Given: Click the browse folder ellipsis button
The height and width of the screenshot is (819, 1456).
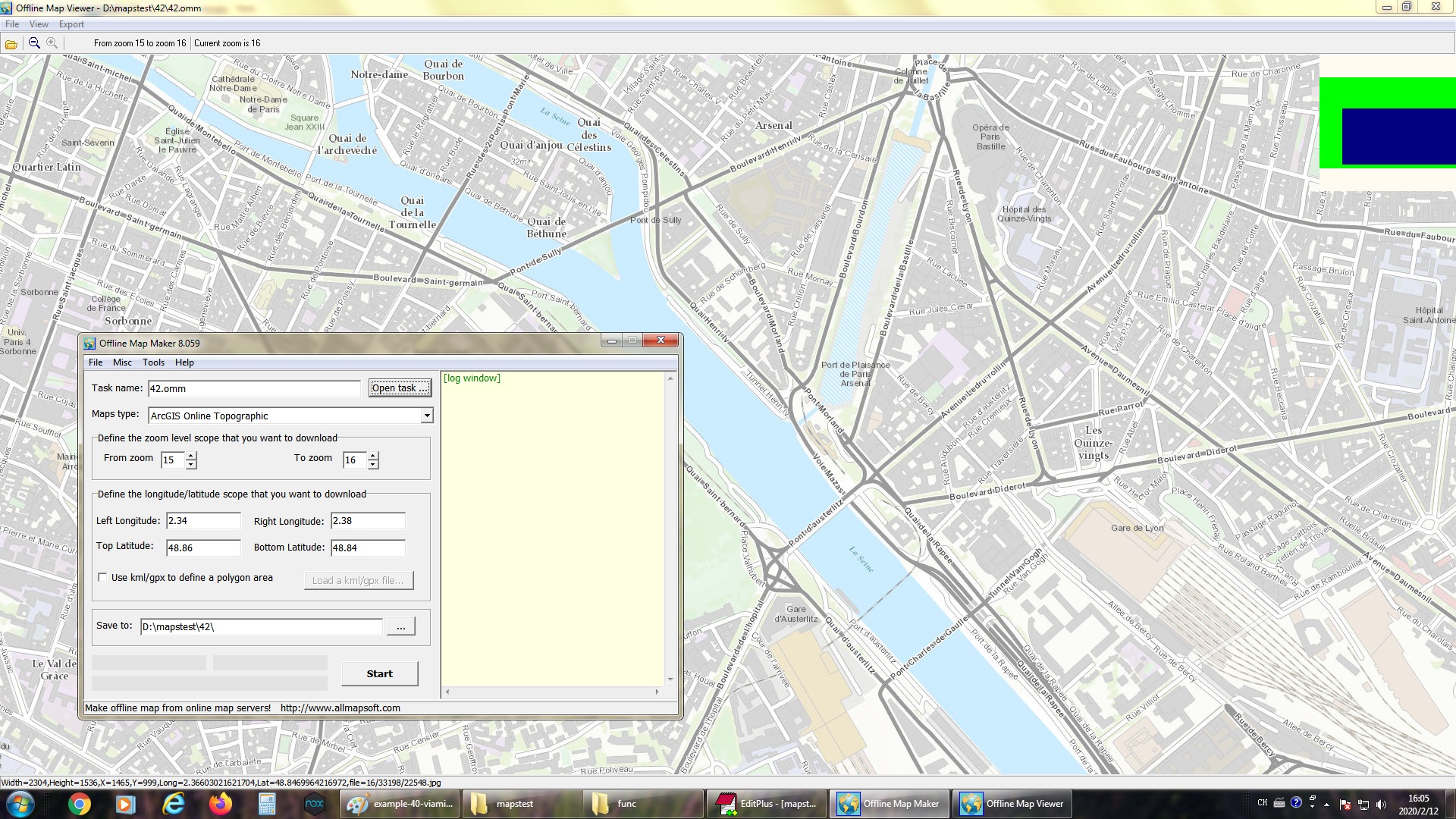Looking at the screenshot, I should click(x=400, y=627).
